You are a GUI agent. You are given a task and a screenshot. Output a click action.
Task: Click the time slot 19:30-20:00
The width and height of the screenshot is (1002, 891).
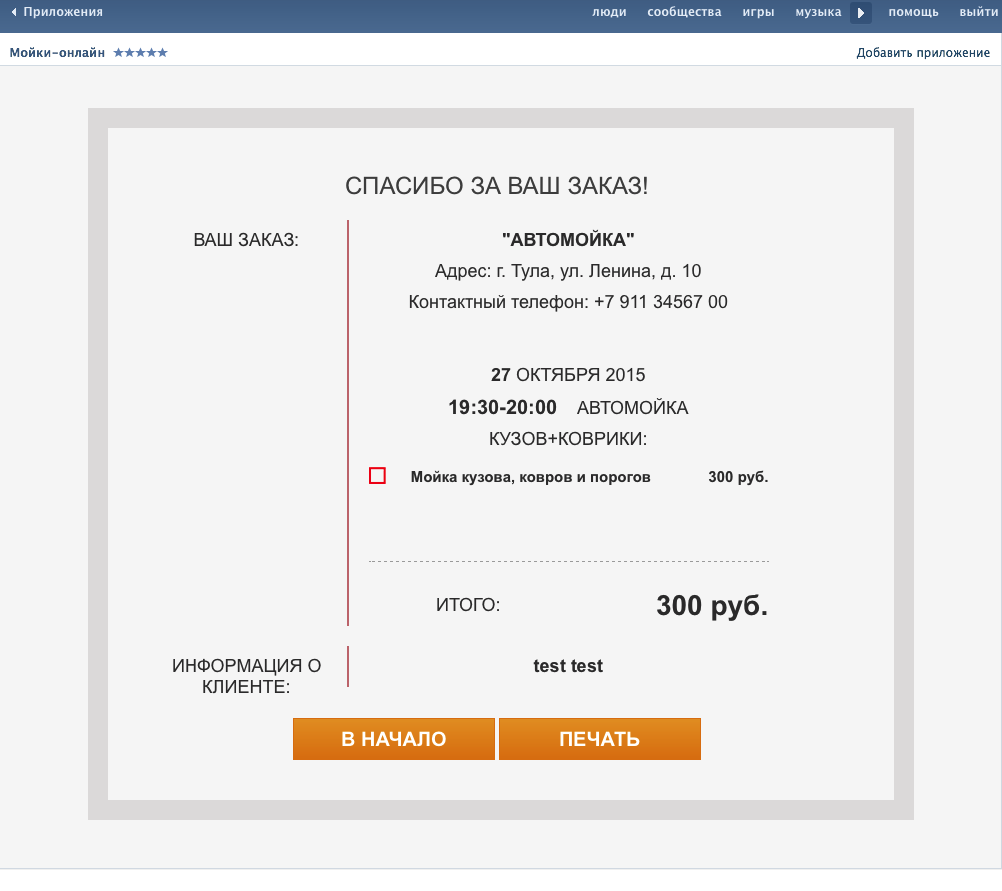[x=502, y=407]
